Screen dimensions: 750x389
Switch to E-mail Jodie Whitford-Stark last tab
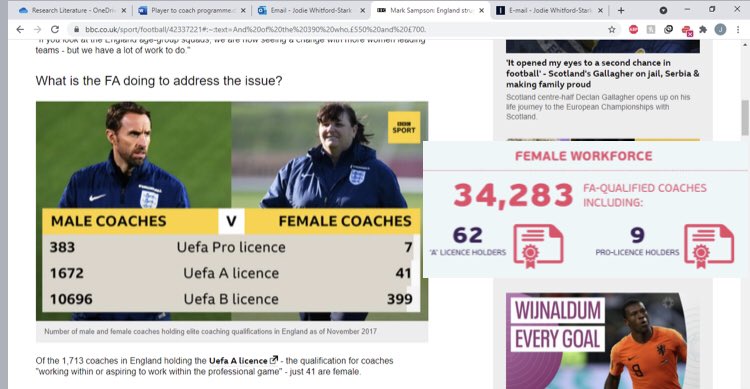pyautogui.click(x=550, y=10)
